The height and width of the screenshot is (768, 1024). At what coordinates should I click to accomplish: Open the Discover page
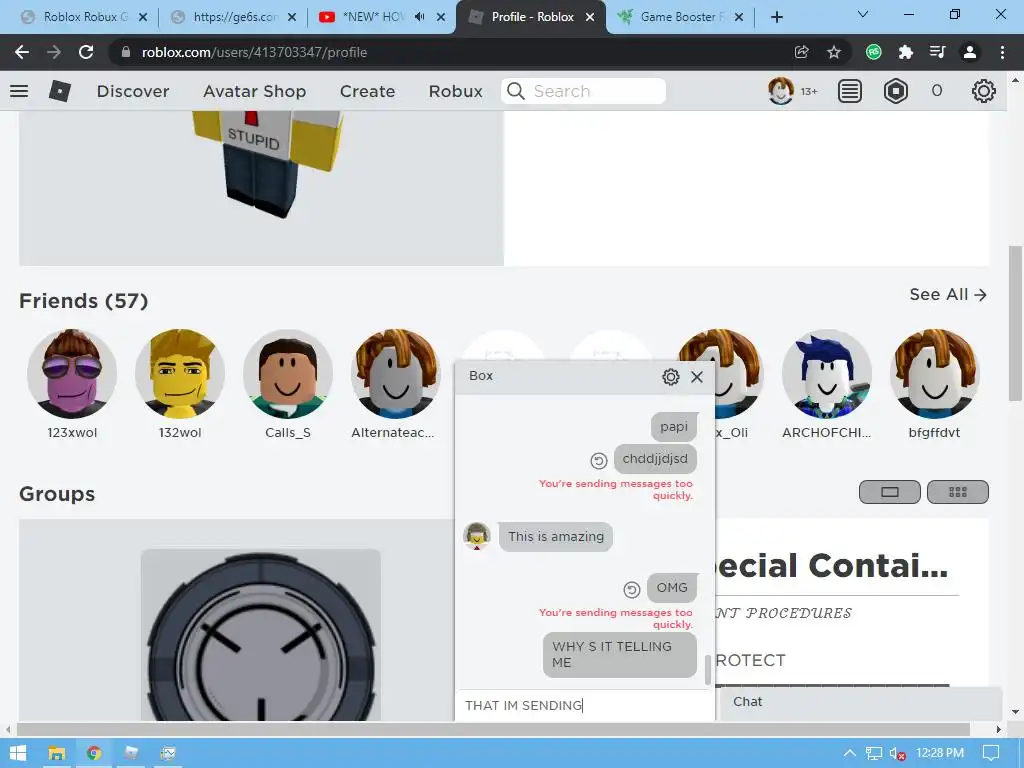[x=133, y=91]
